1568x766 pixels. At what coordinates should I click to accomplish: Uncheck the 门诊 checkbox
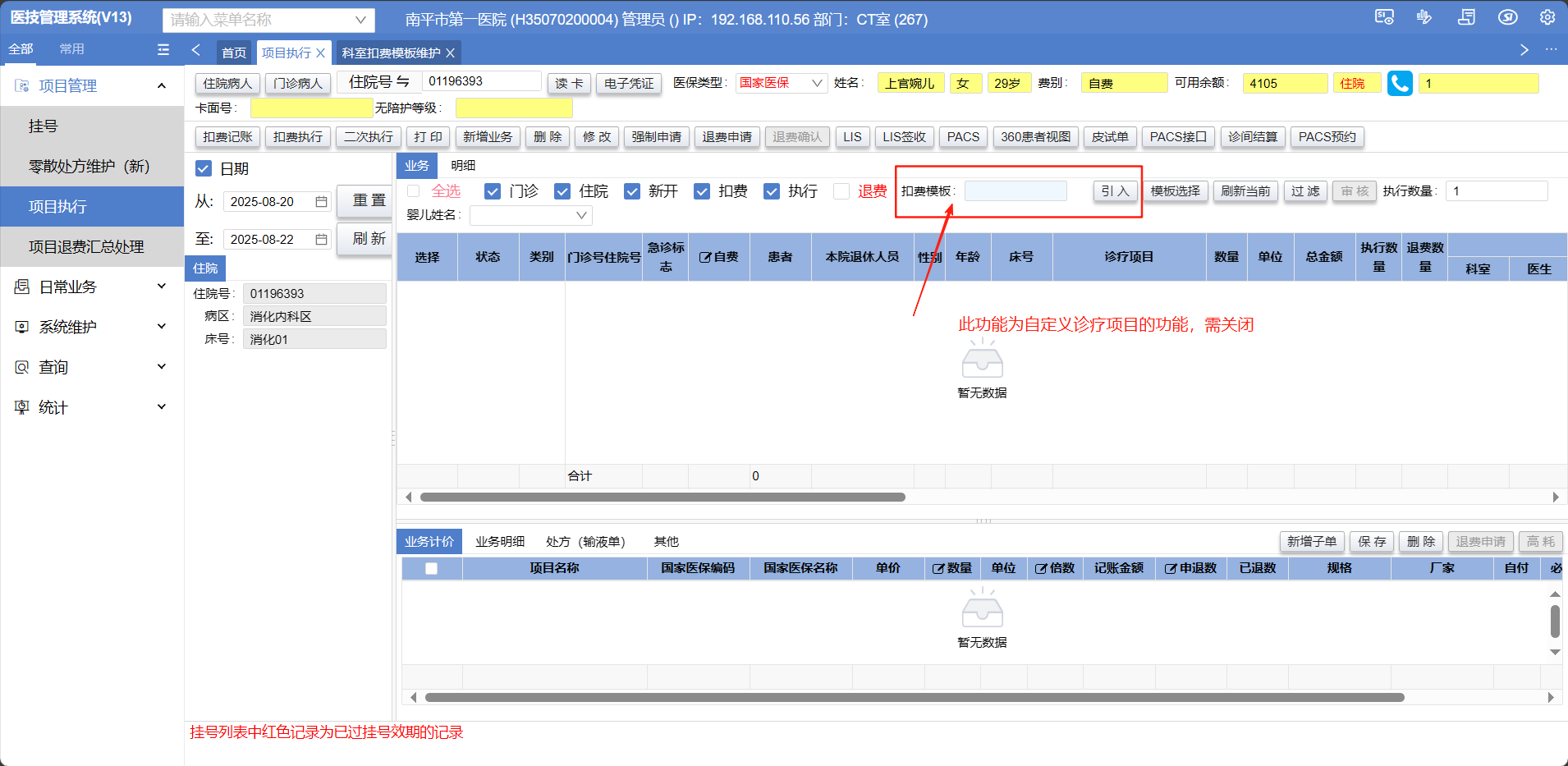pos(493,191)
